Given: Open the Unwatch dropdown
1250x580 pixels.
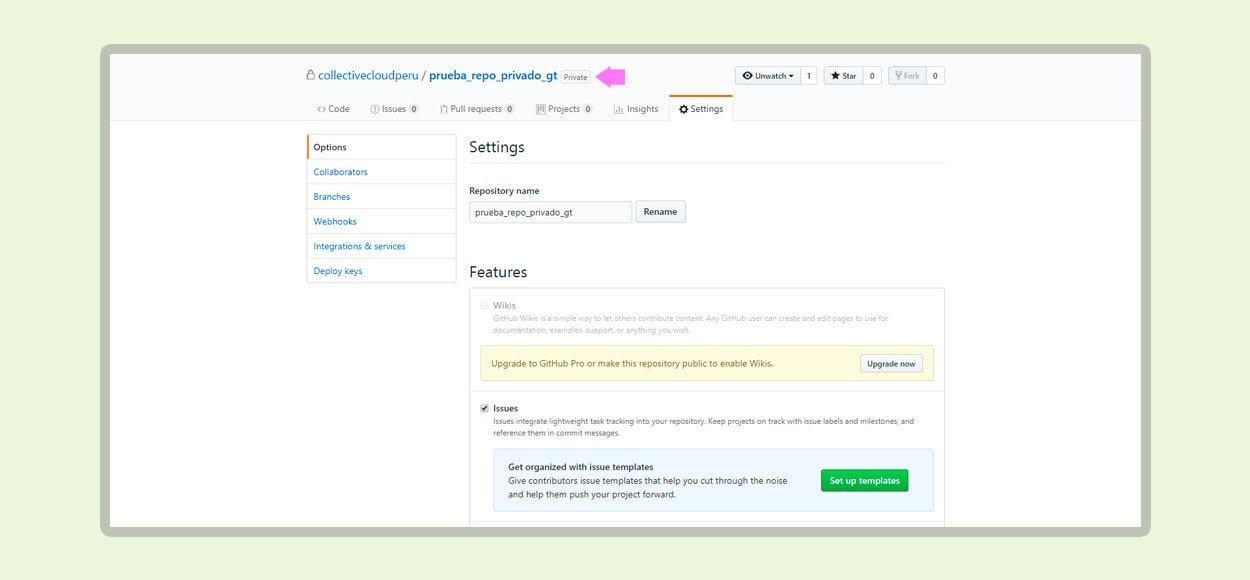Looking at the screenshot, I should [768, 76].
